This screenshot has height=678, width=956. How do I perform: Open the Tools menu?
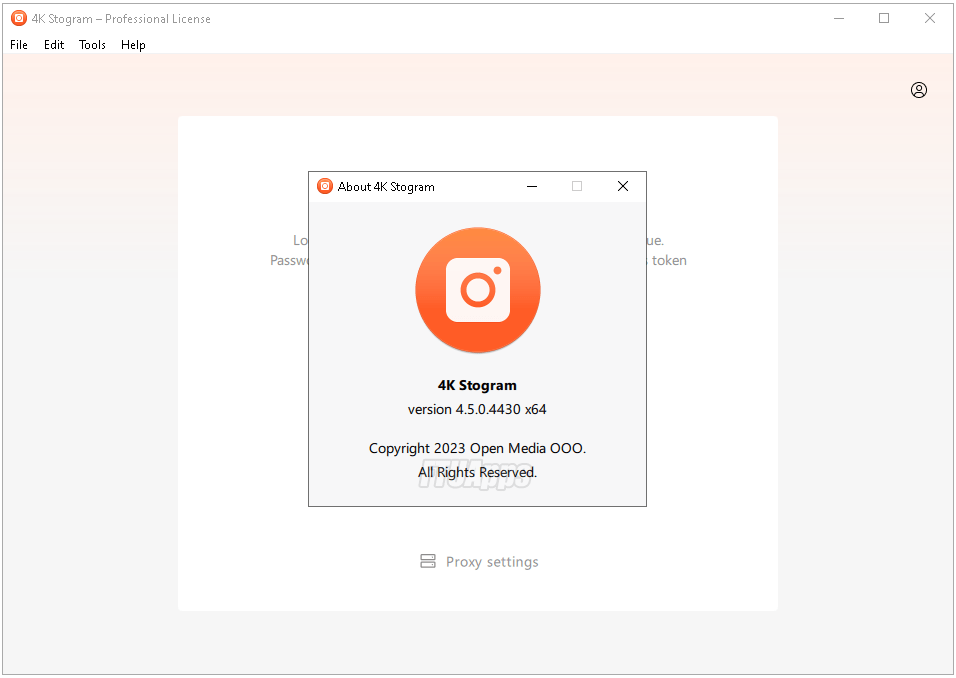(92, 45)
